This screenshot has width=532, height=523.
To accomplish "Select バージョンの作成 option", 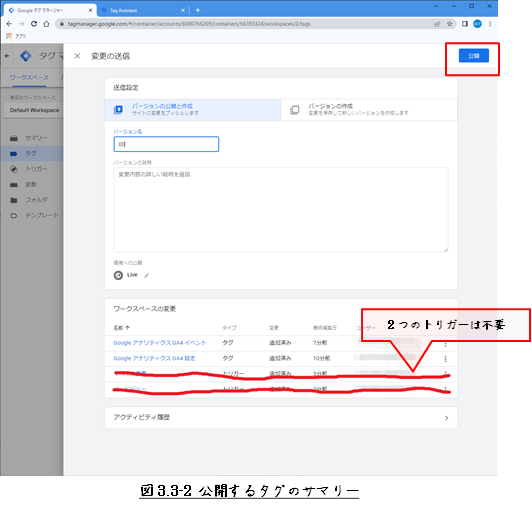I will coord(369,110).
